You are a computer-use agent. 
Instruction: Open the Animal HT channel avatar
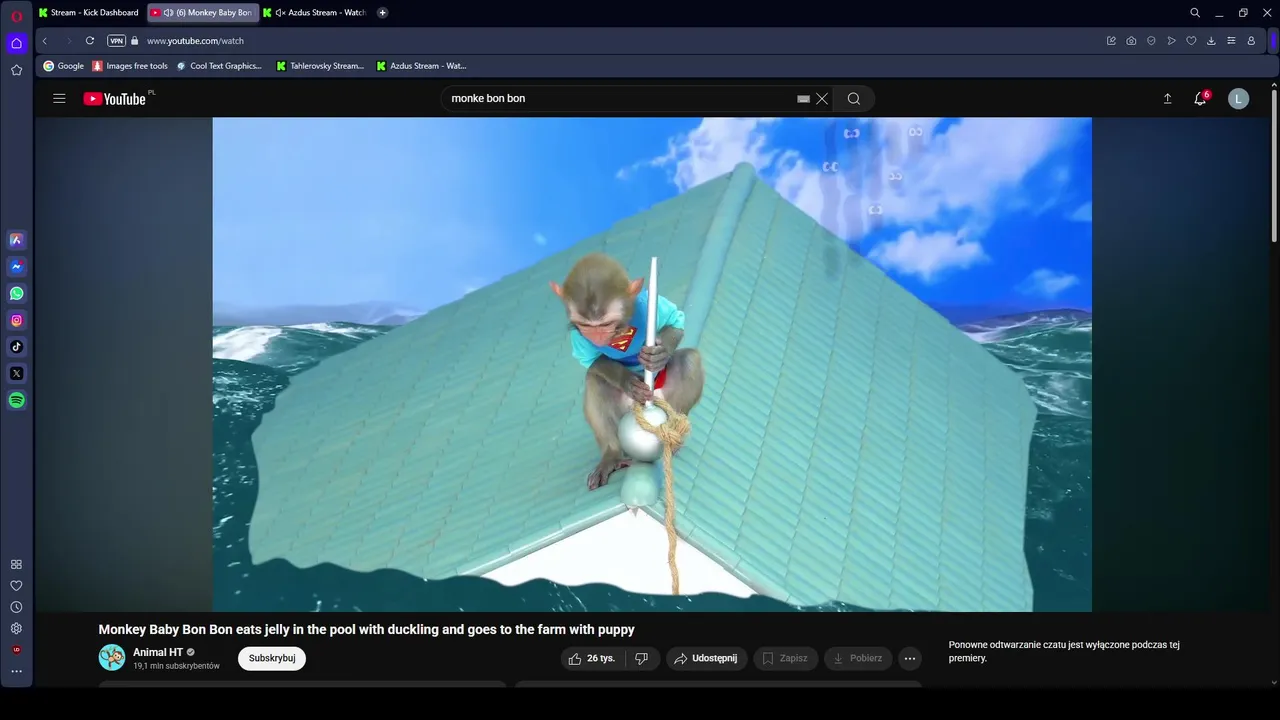pyautogui.click(x=112, y=657)
